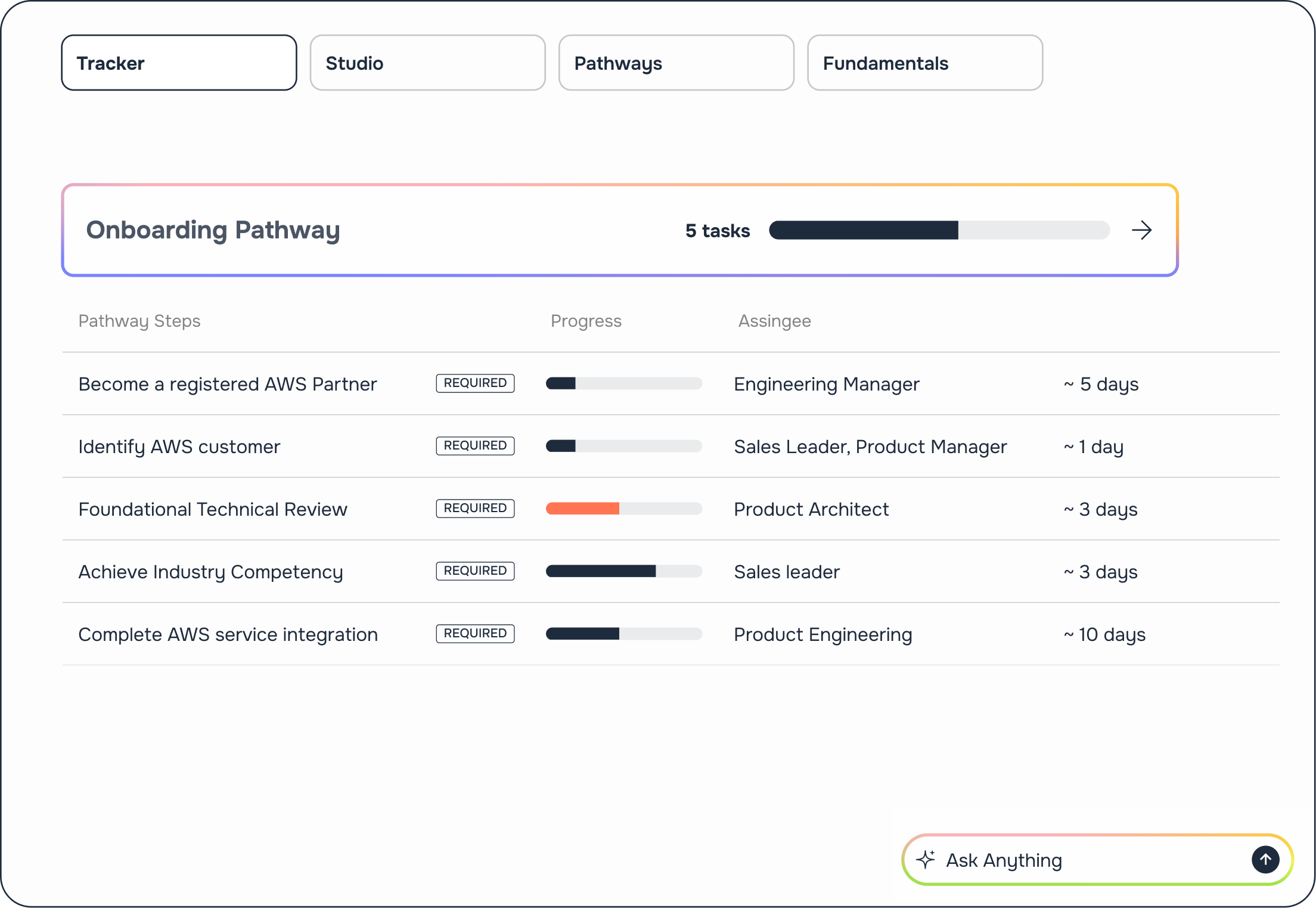Open the Pathways tab
Screen dimensions: 1316x908
tap(675, 63)
